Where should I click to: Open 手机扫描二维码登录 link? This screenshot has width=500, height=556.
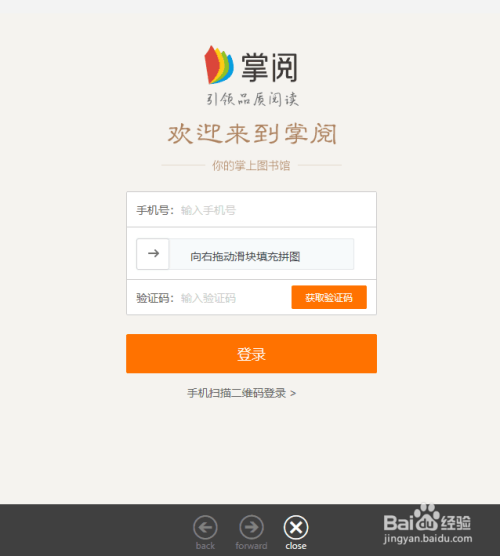tap(237, 393)
